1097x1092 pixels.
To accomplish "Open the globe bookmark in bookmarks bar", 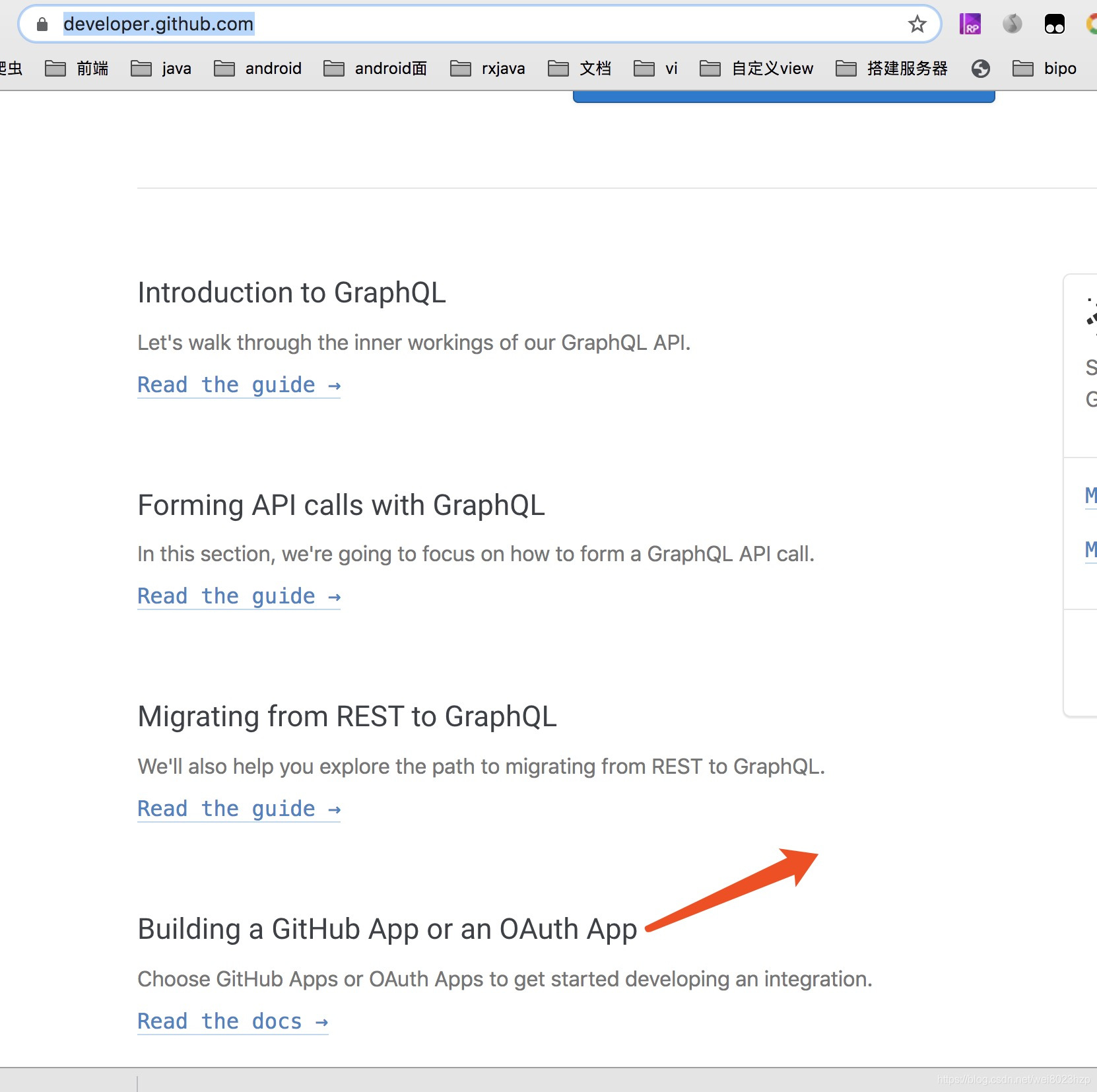I will click(980, 68).
